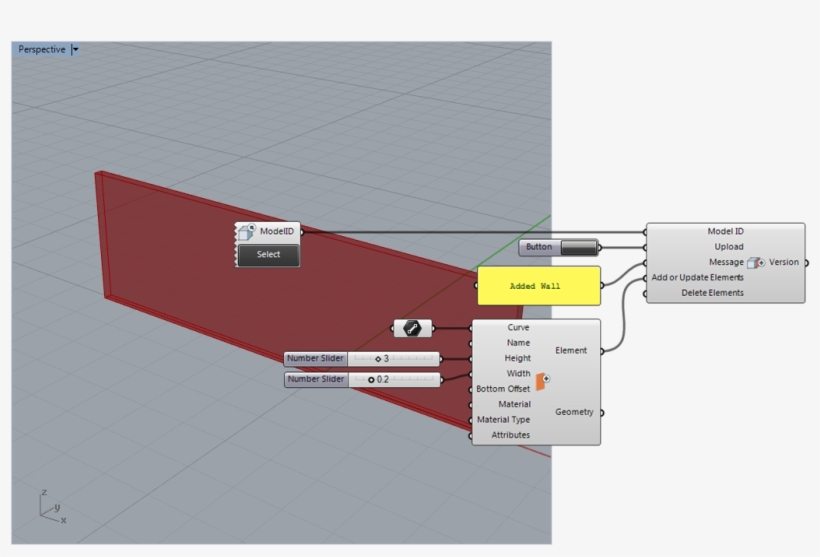
Task: Click the Select button under ModelID
Action: pos(268,255)
